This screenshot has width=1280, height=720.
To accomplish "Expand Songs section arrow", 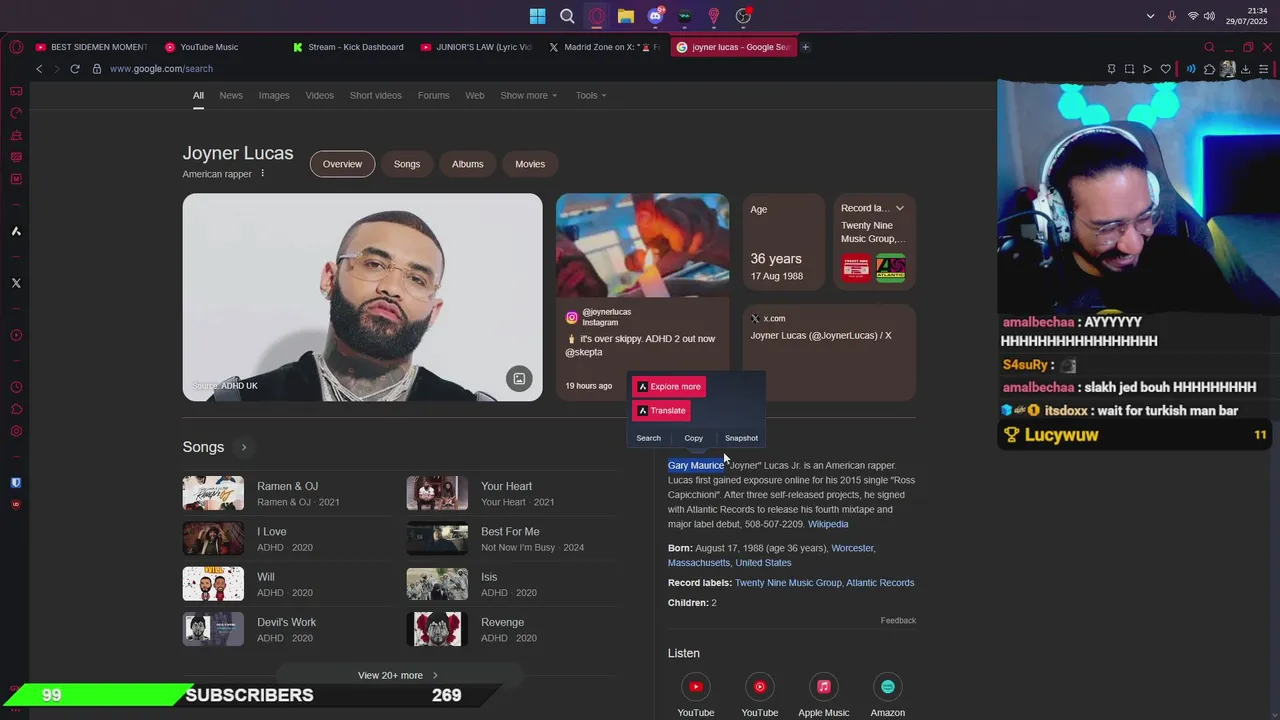I will click(243, 447).
